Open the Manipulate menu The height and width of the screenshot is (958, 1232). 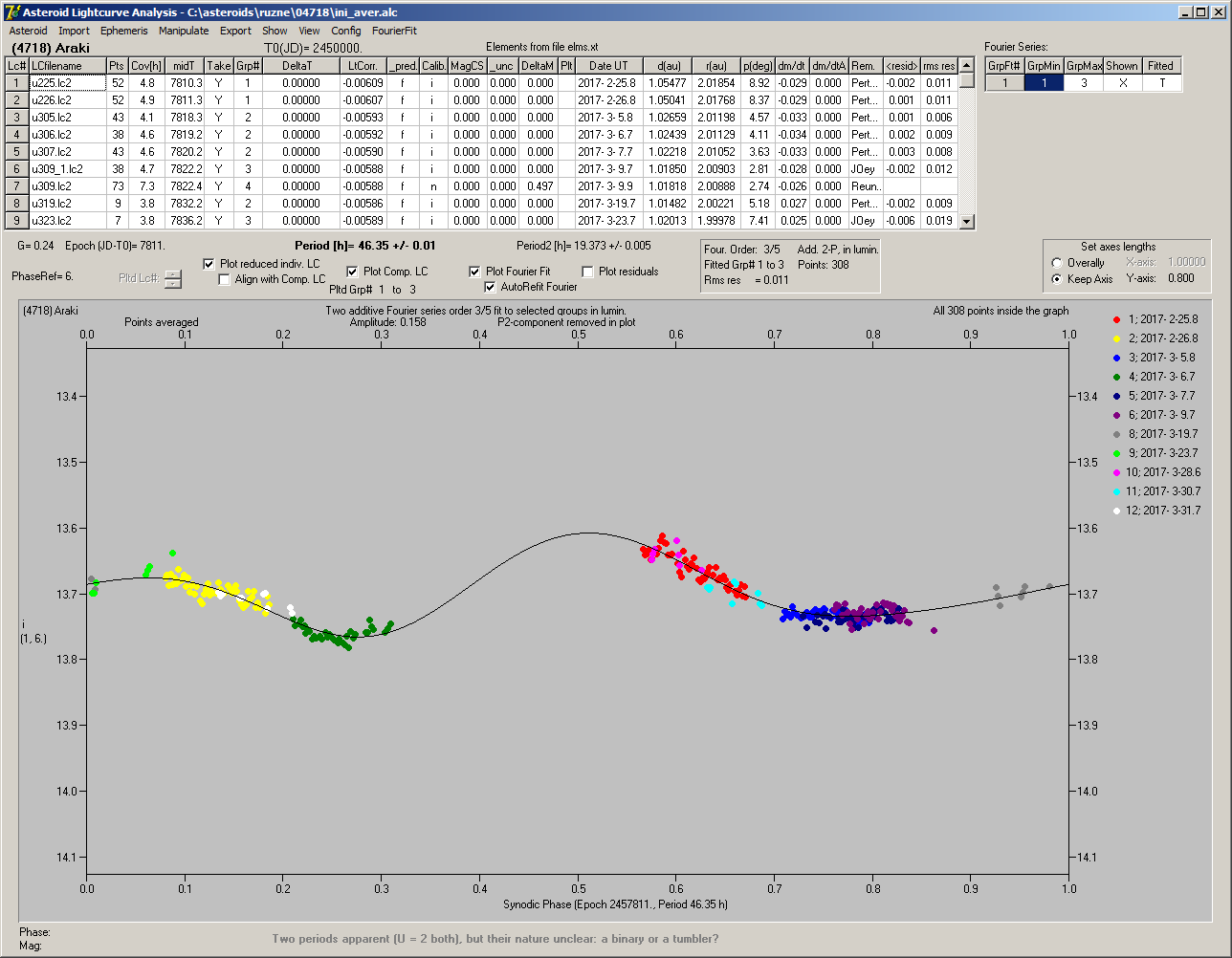click(184, 31)
